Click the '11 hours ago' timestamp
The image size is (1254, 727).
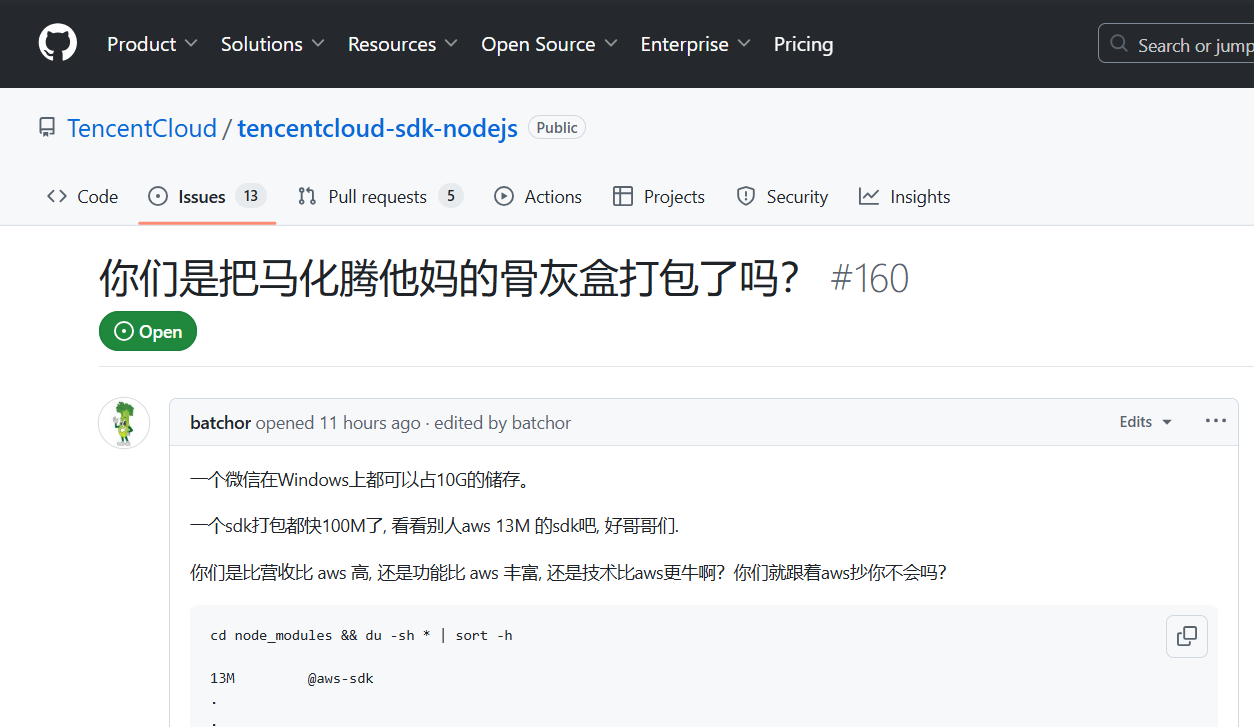click(x=370, y=423)
